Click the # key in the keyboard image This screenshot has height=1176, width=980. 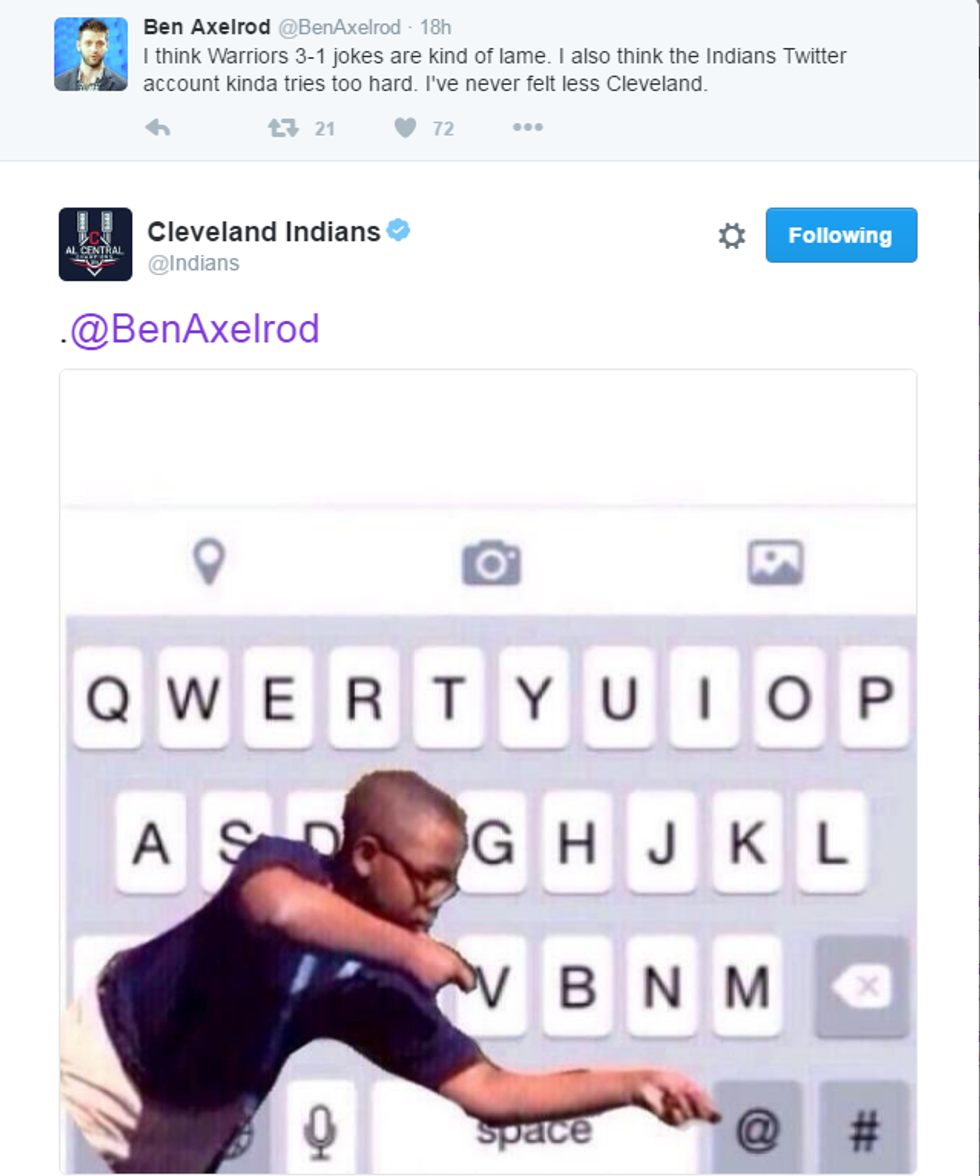click(x=864, y=1128)
